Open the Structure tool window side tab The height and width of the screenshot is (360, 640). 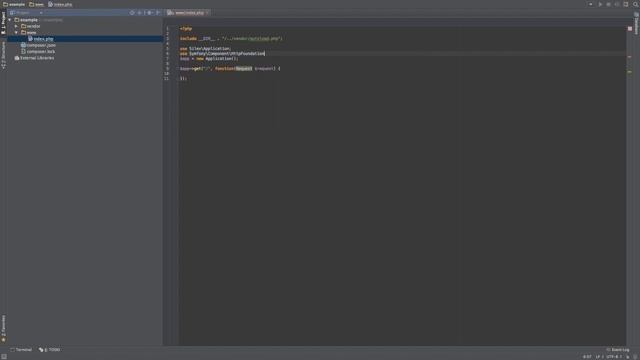3,55
